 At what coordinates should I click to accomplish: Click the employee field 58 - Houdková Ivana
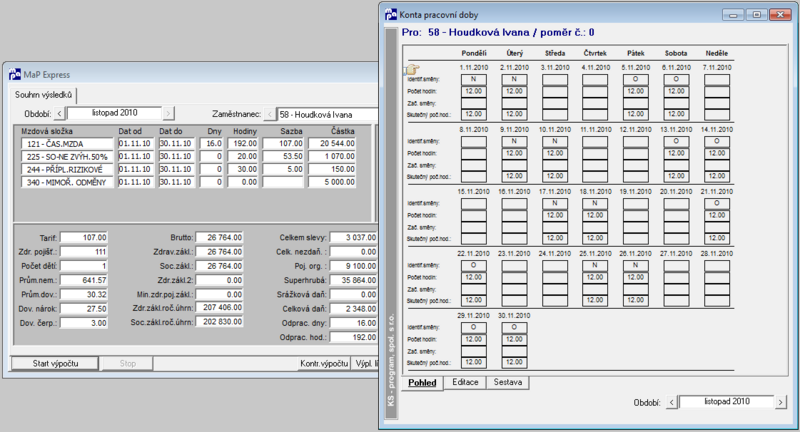pyautogui.click(x=328, y=114)
